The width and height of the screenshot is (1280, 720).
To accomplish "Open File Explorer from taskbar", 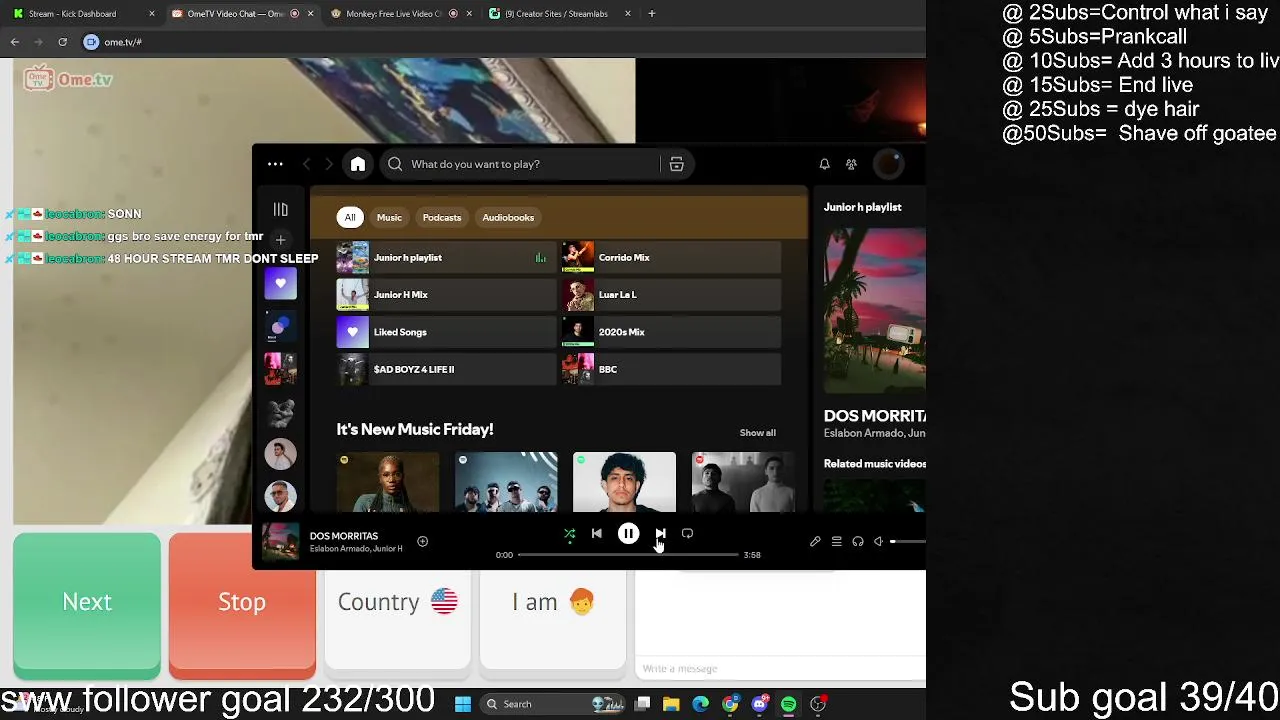I will (x=671, y=704).
